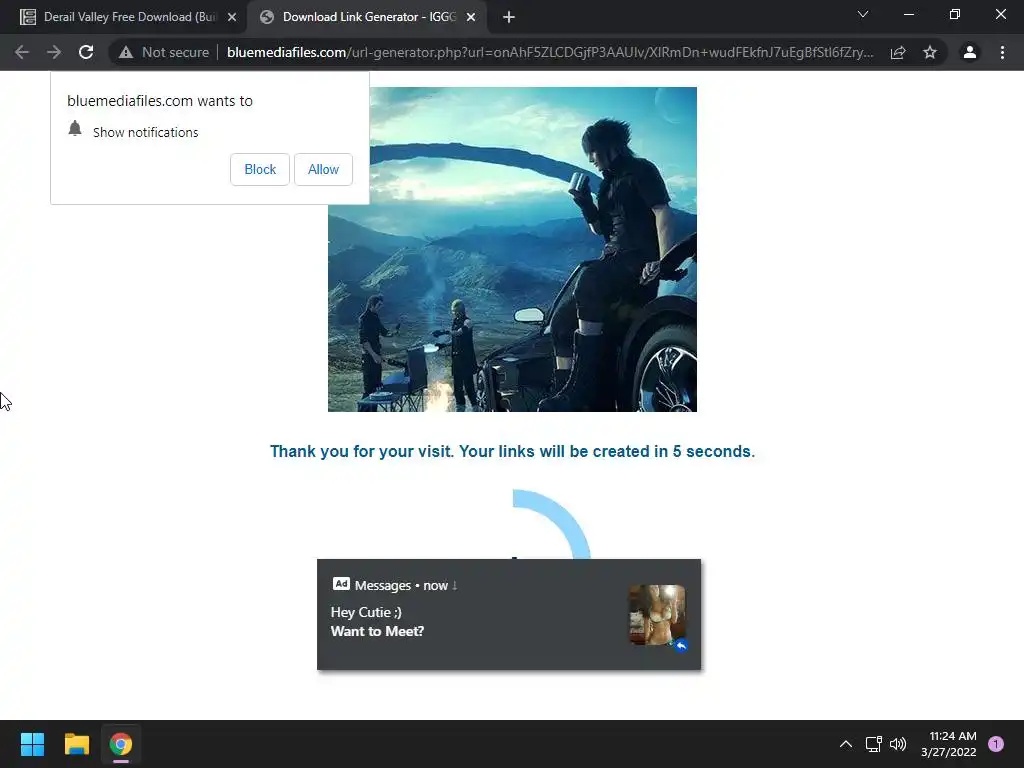
Task: Open the notification center badge
Action: [996, 744]
